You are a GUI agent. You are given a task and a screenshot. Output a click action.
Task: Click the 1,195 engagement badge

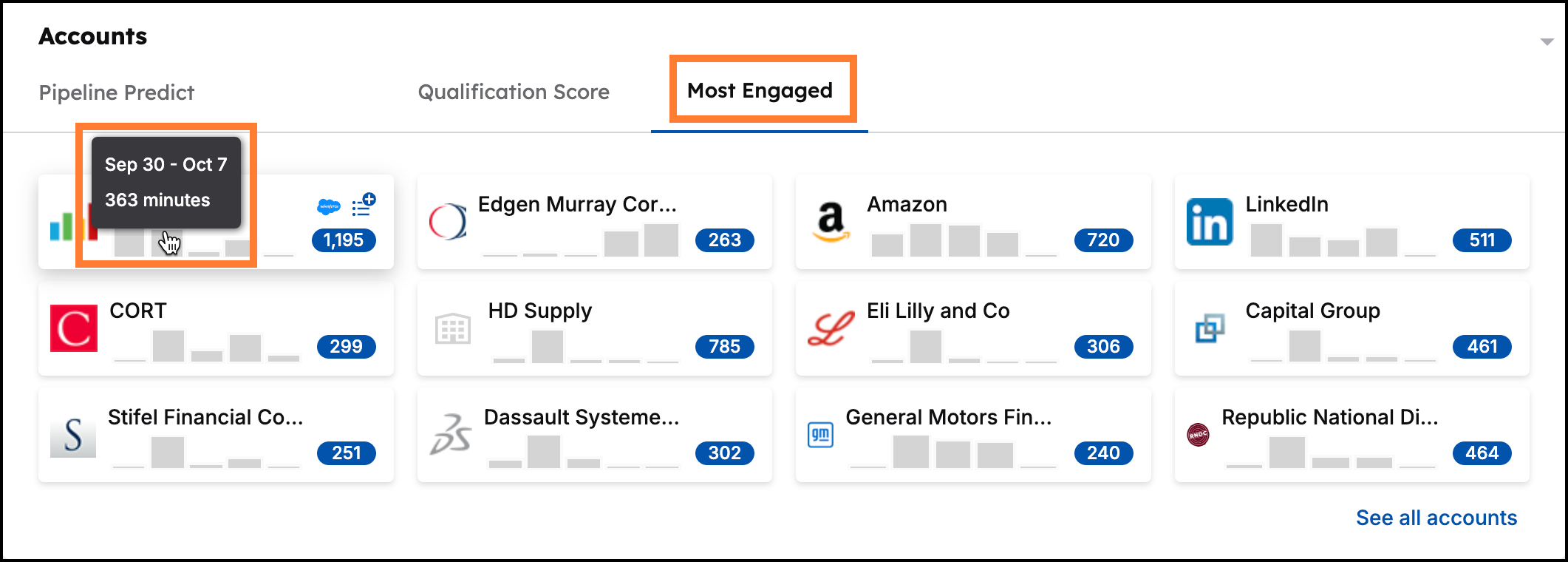coord(343,240)
